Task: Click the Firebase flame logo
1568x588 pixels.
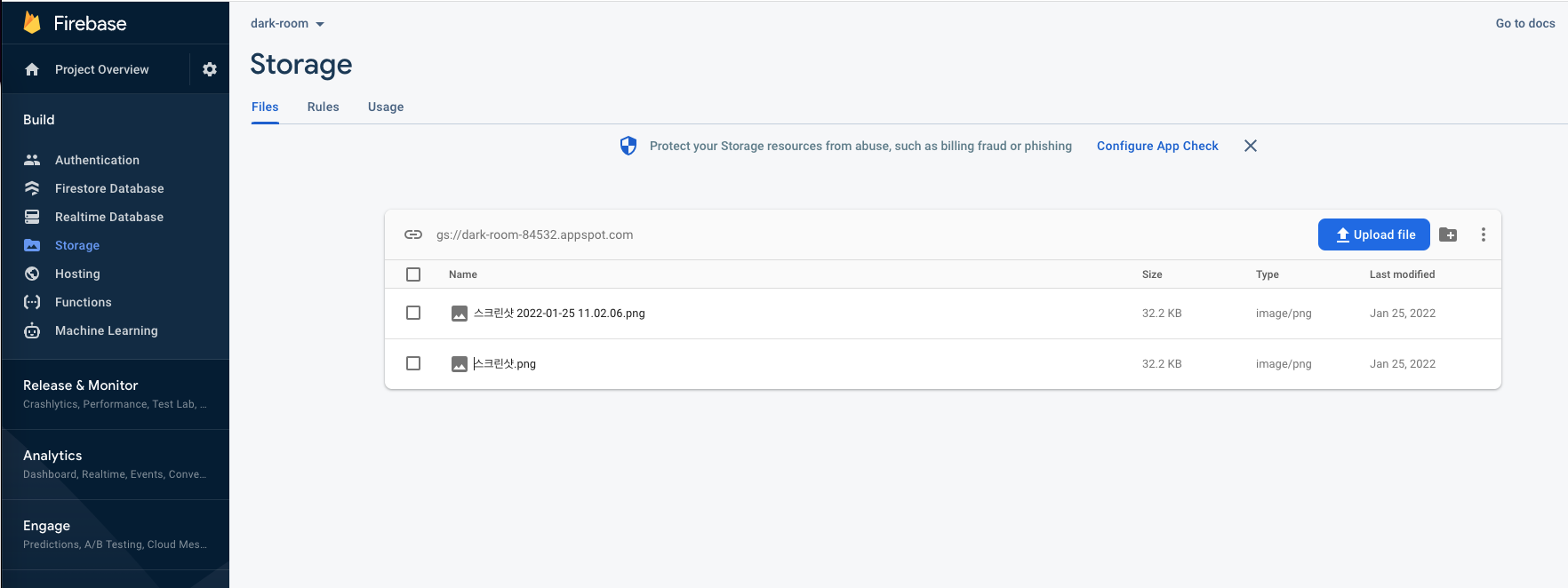Action: tap(32, 22)
